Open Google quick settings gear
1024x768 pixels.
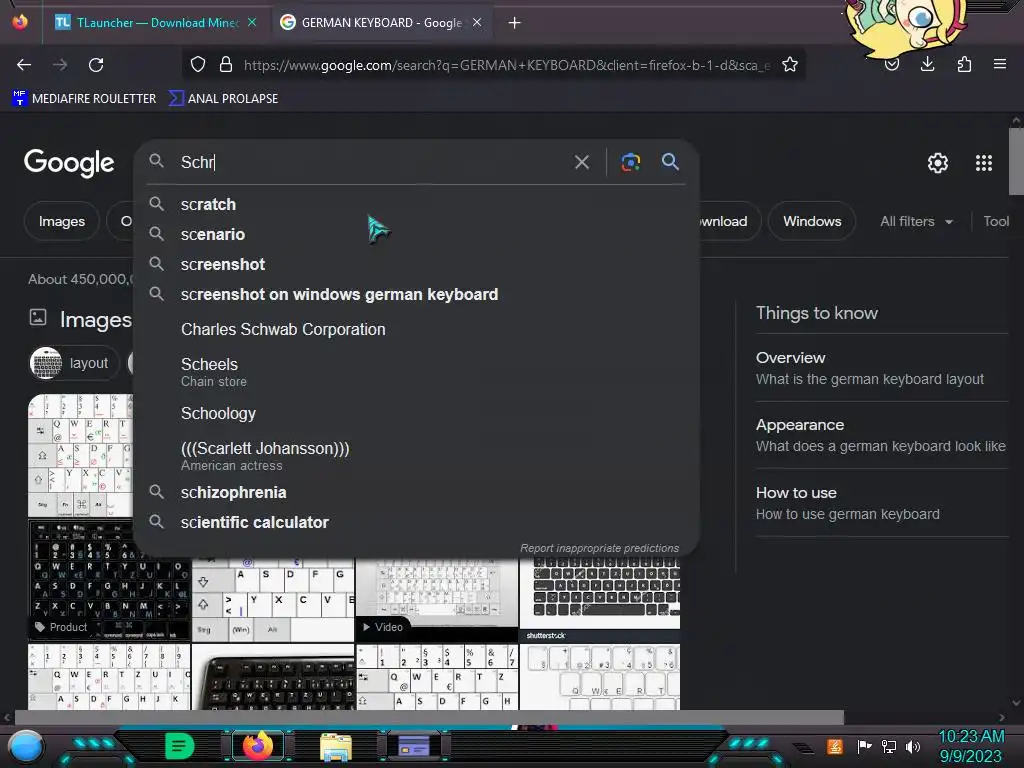pos(938,163)
